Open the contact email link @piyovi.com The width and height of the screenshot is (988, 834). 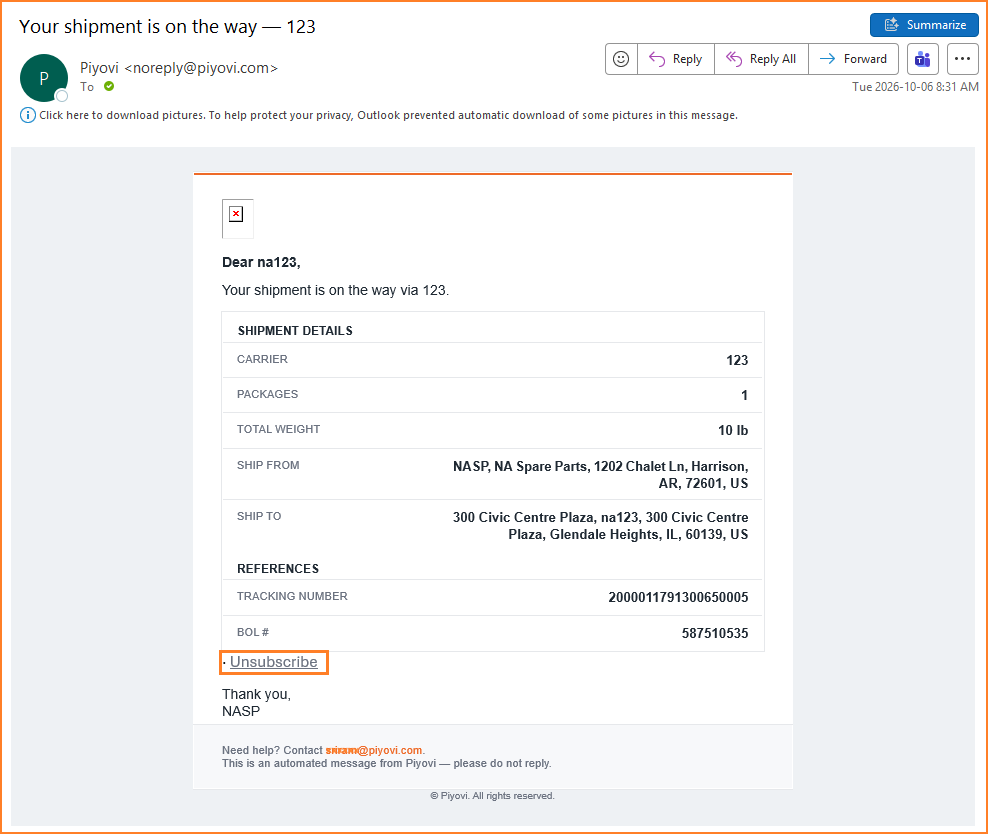[x=374, y=750]
